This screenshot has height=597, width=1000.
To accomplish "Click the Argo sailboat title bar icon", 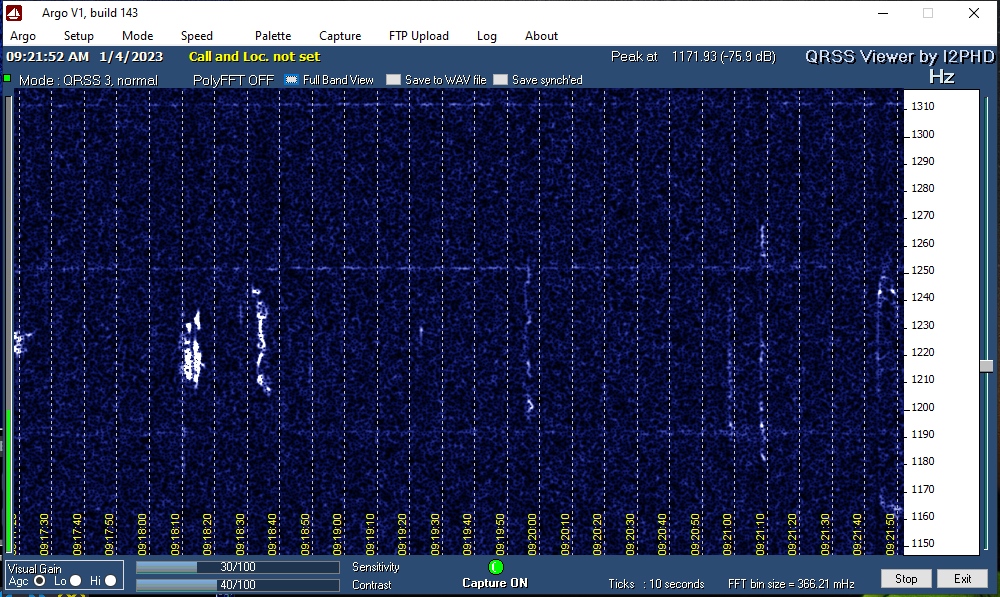I will click(14, 13).
